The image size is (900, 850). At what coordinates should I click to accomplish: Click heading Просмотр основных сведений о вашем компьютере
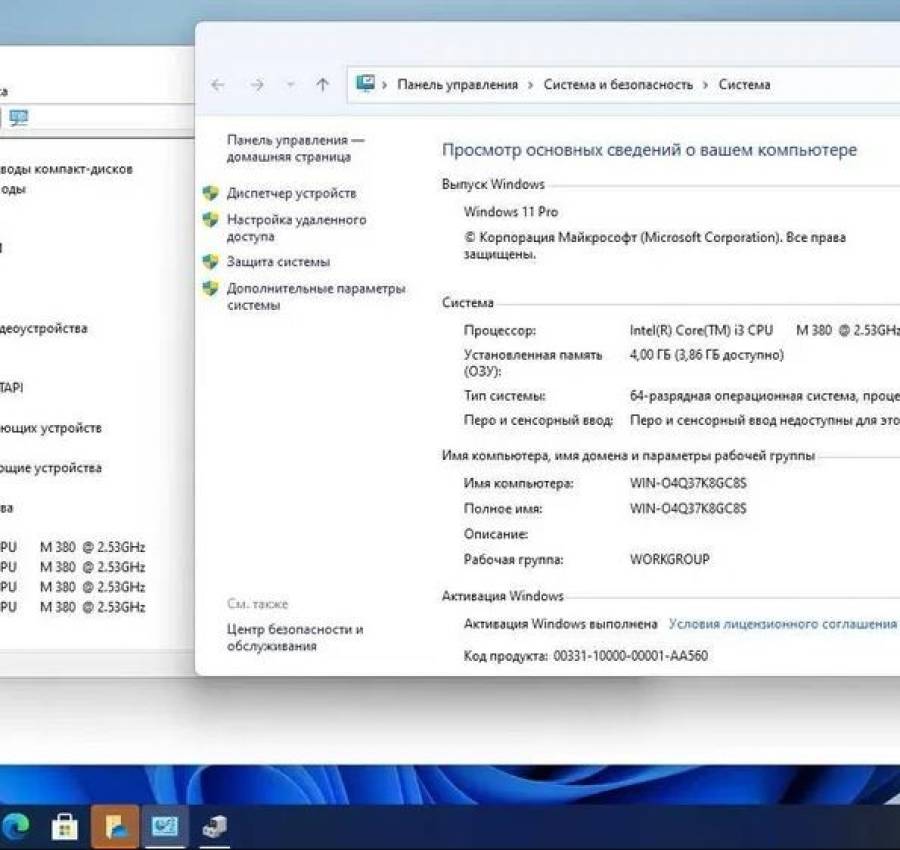649,150
